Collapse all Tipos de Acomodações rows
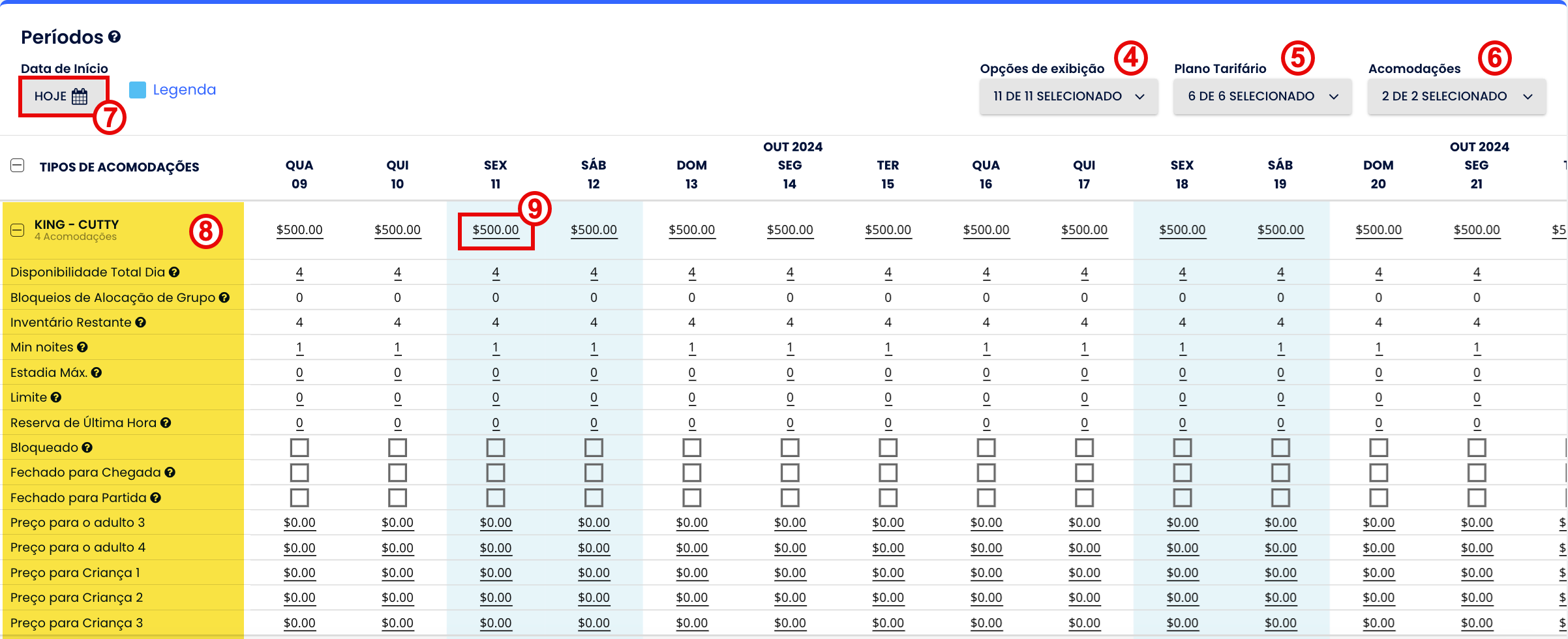The height and width of the screenshot is (639, 1568). [x=18, y=166]
